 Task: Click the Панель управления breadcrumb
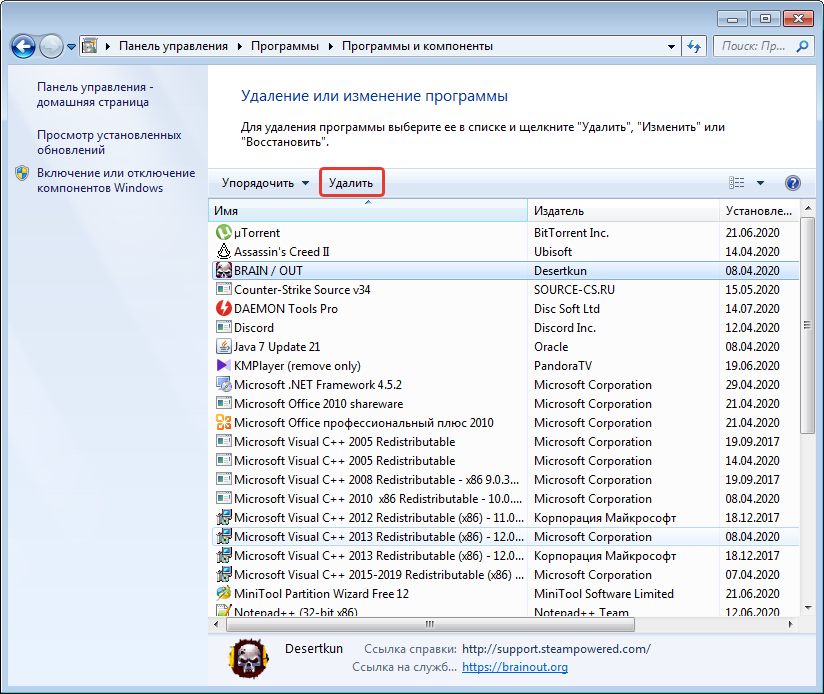(x=173, y=46)
